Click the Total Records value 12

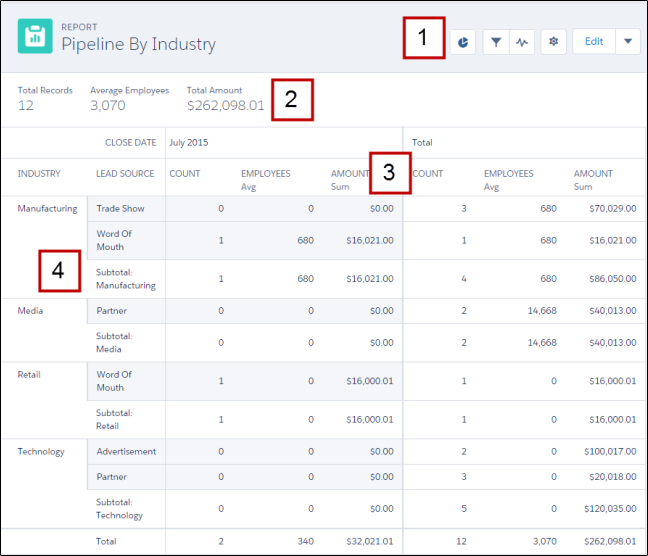tap(26, 105)
